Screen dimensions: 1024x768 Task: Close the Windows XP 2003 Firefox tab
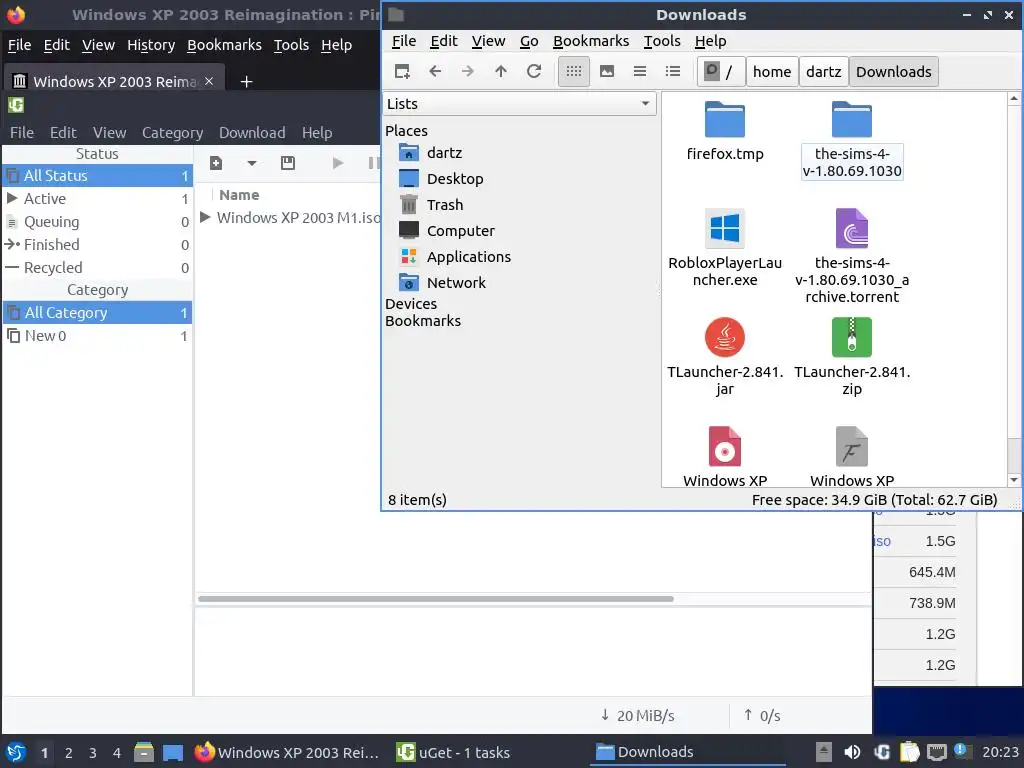click(209, 81)
